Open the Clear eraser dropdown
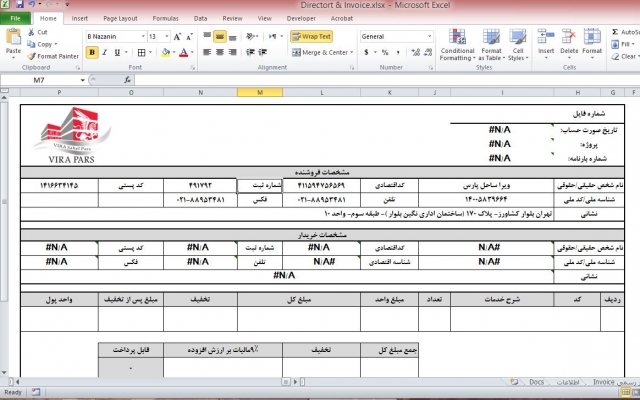Viewport: 640px width, 400px height. (623, 56)
